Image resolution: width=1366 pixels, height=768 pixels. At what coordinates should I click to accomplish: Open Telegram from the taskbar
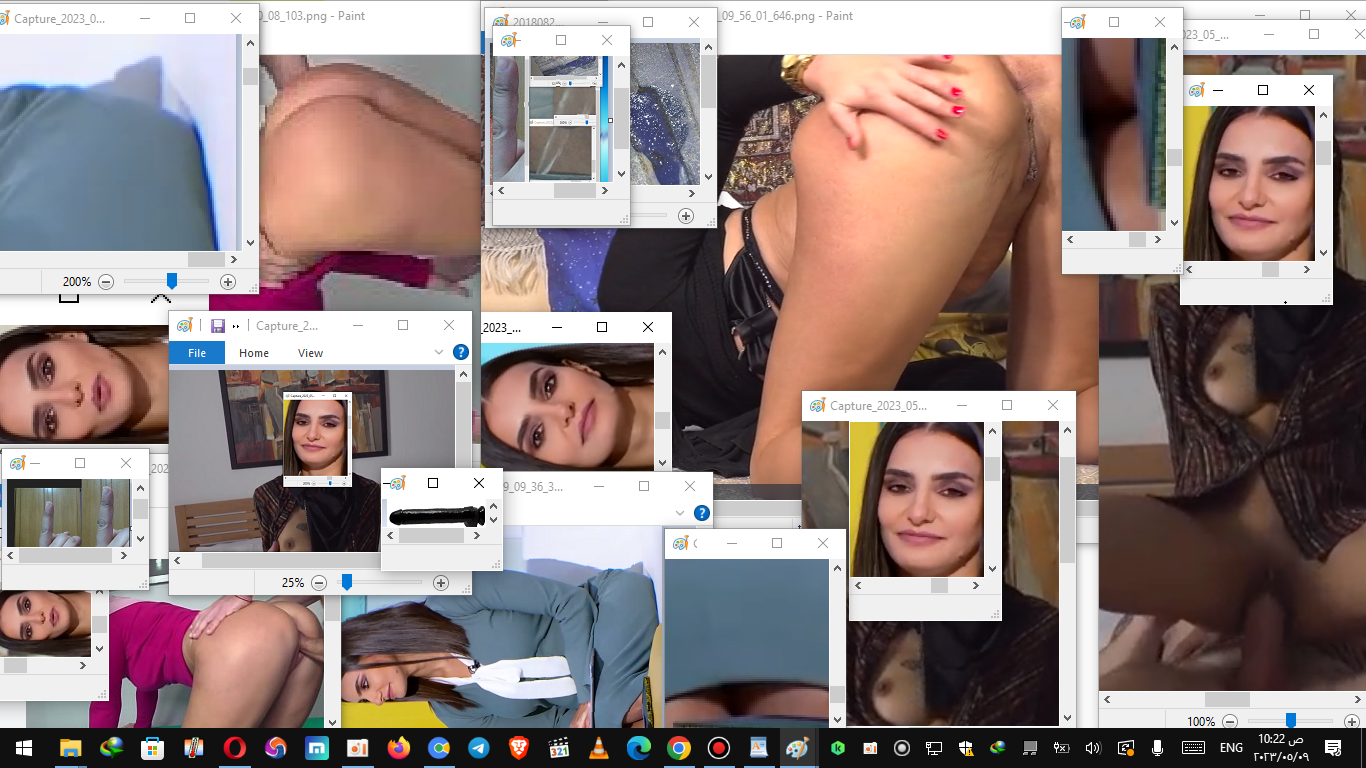(x=477, y=747)
